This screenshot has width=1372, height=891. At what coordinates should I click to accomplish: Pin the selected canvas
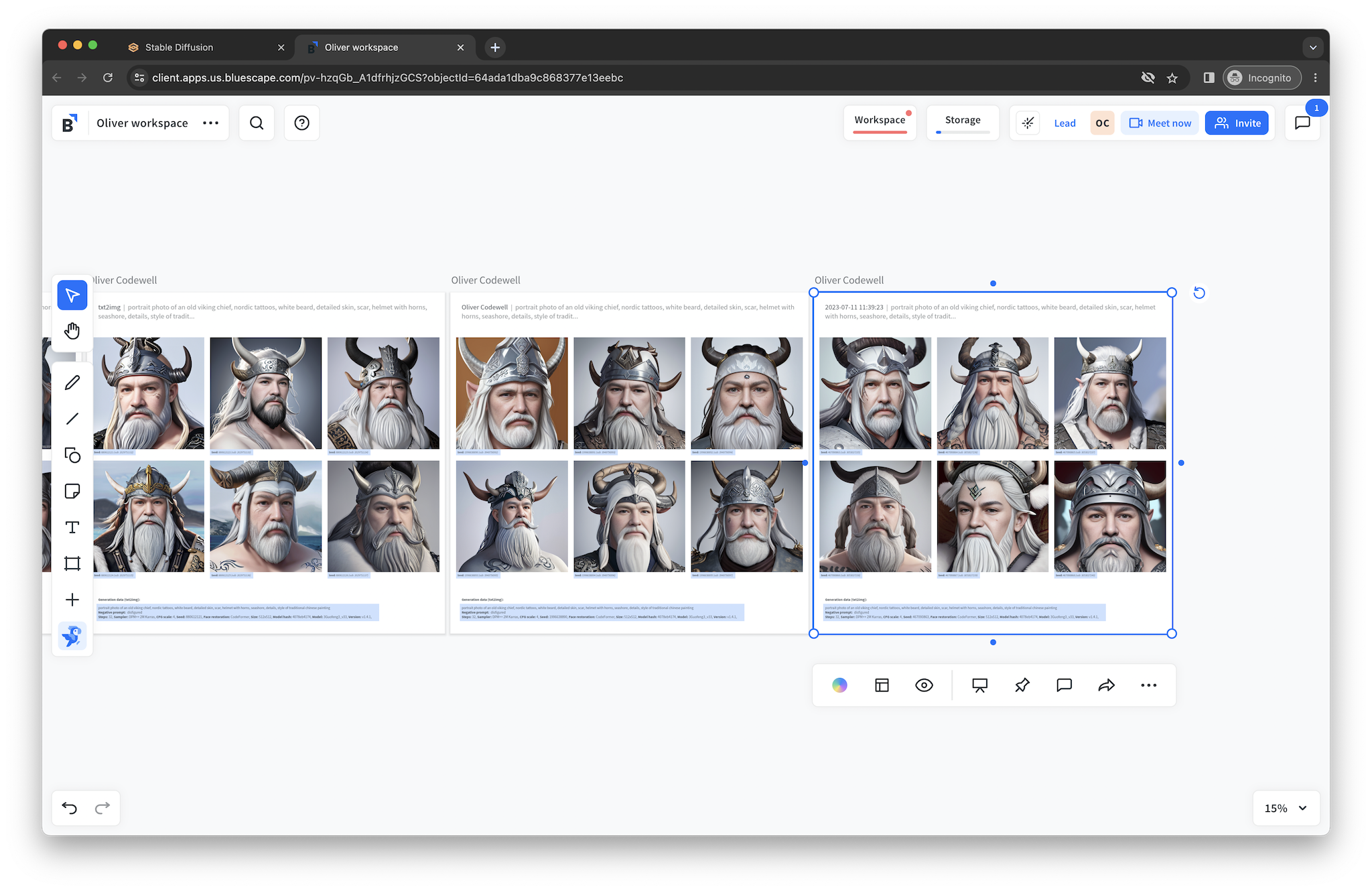pos(1022,685)
